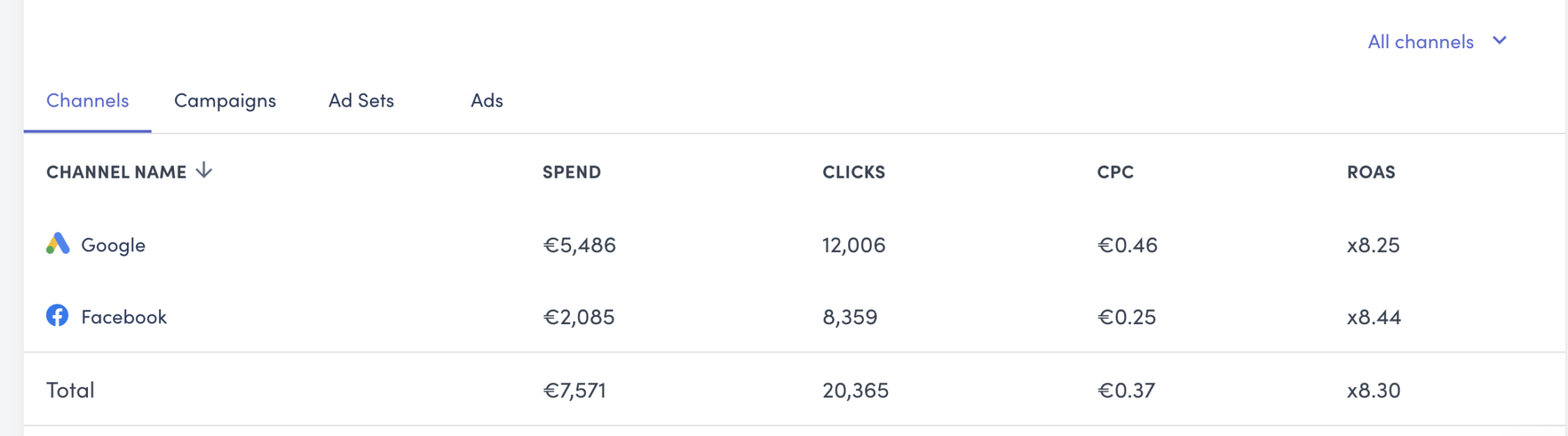This screenshot has width=1568, height=436.
Task: Click the sort arrow beside Channel Name
Action: 204,171
